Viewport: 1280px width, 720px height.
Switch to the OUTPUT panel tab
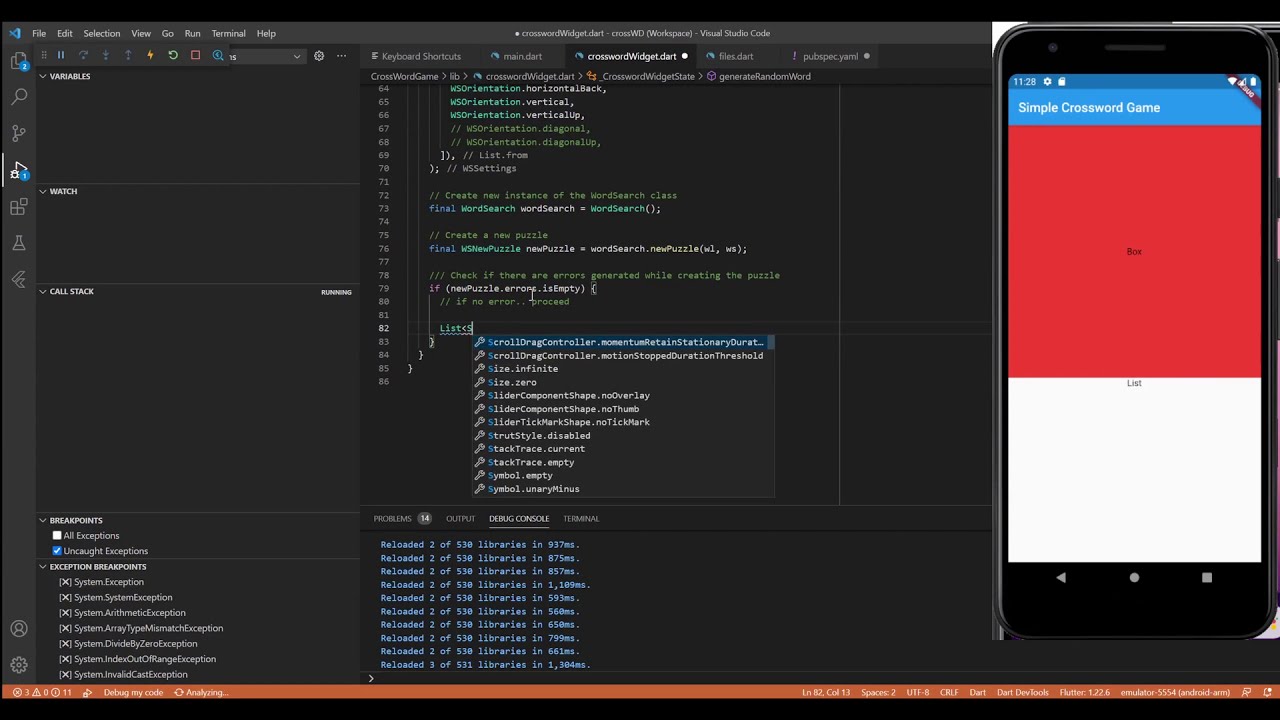[460, 518]
